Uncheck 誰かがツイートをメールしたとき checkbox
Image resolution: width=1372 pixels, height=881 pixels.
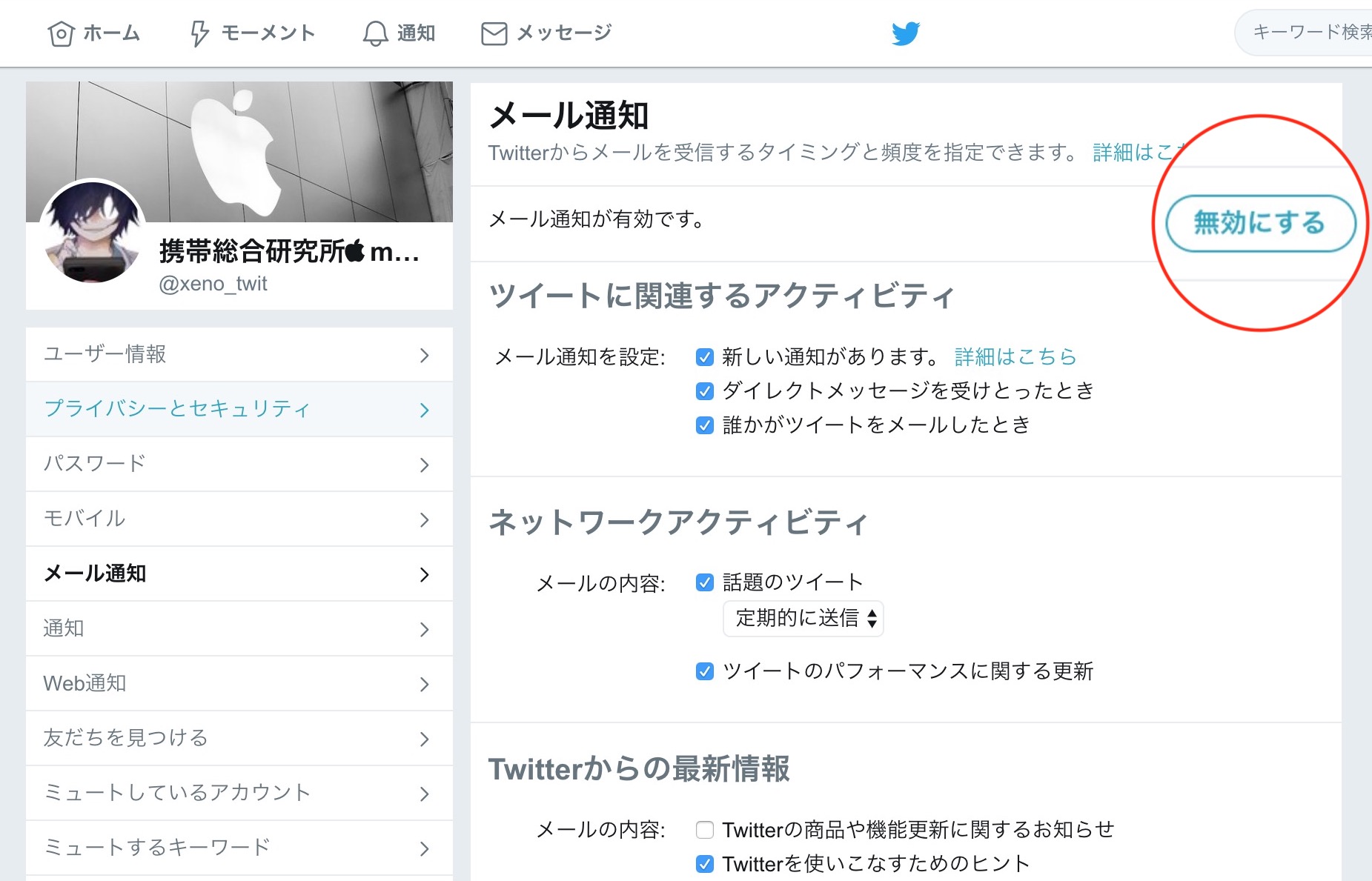pos(705,425)
